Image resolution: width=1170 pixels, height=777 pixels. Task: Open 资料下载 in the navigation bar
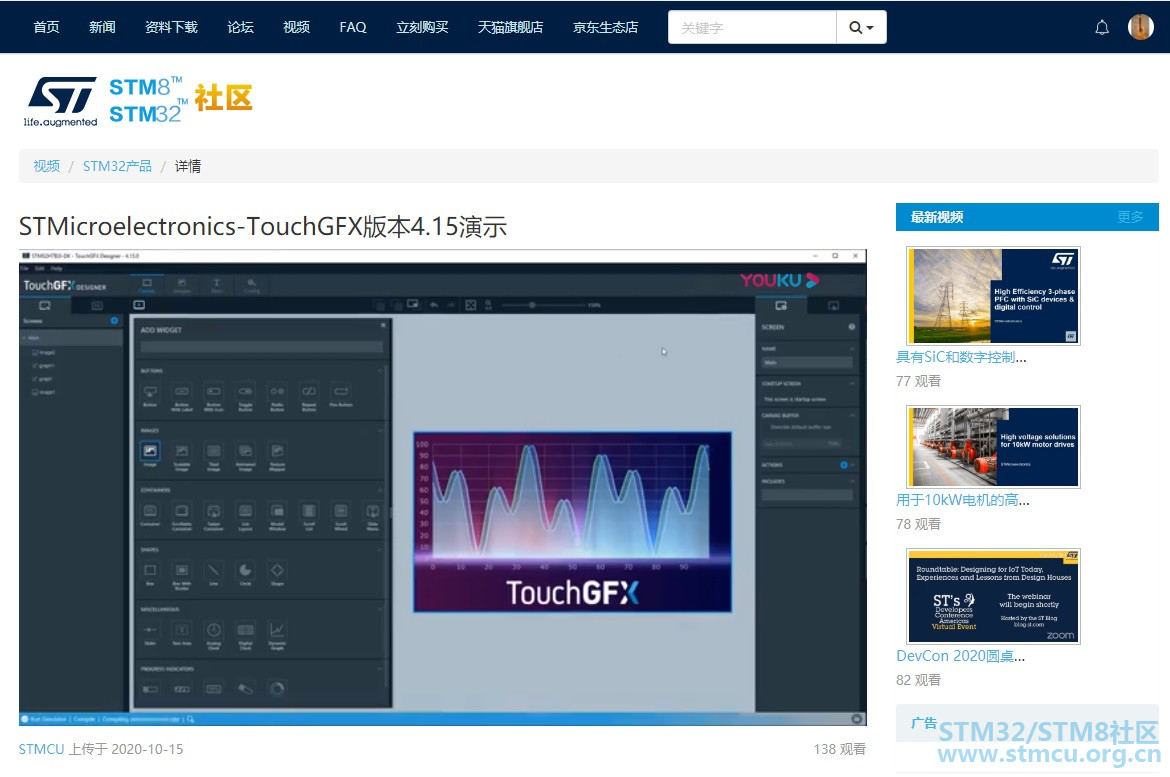point(172,28)
